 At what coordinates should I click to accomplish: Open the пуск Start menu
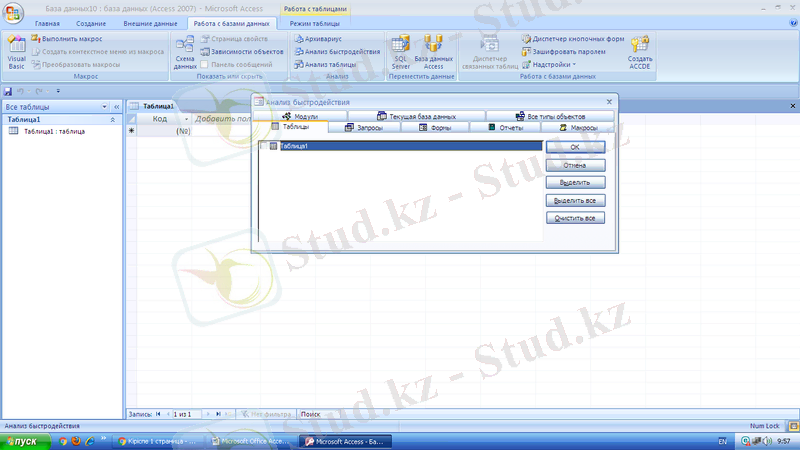pyautogui.click(x=26, y=441)
